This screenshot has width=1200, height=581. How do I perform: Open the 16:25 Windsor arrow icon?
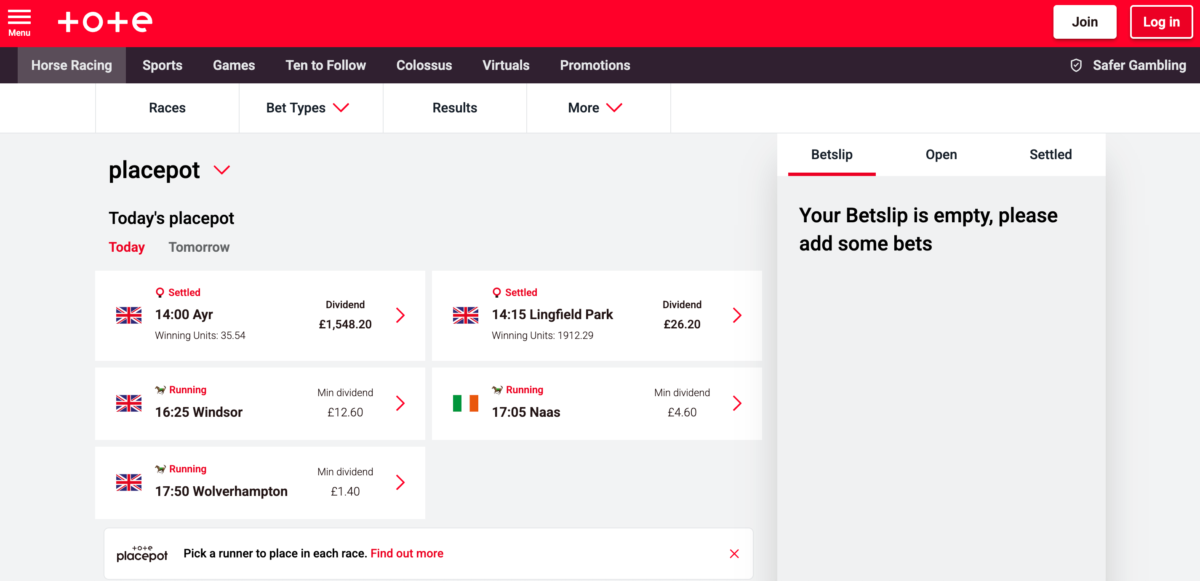400,403
